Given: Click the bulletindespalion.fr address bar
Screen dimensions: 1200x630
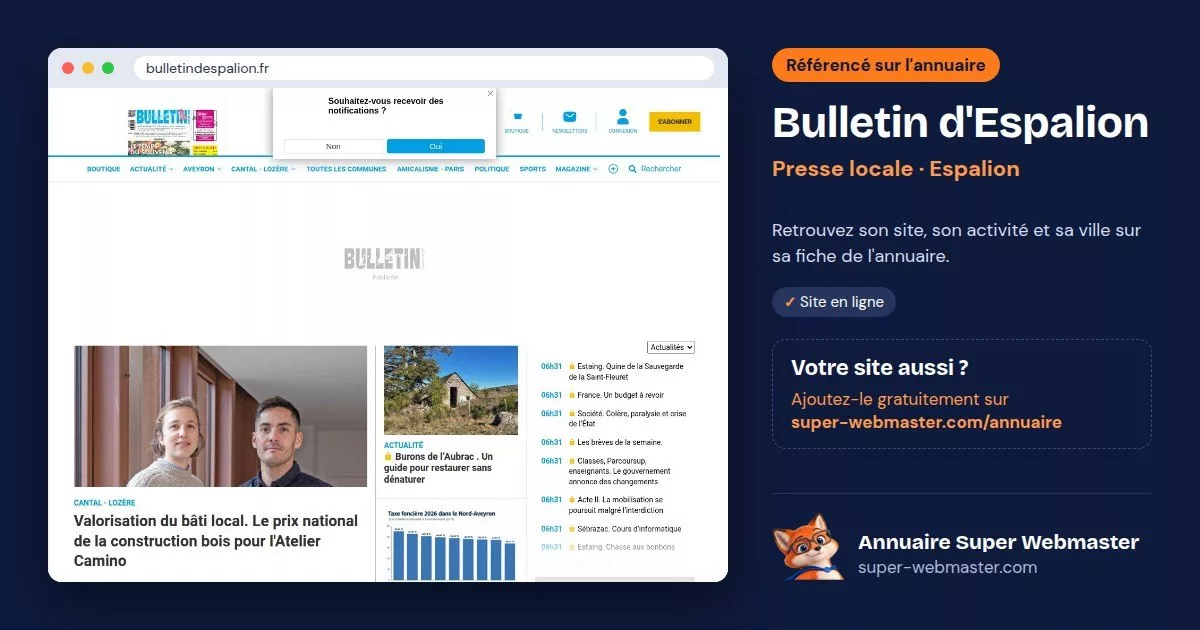Looking at the screenshot, I should click(423, 68).
